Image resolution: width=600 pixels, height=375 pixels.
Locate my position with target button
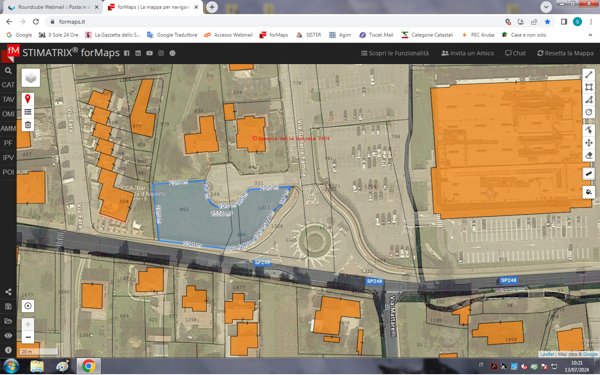click(x=28, y=306)
